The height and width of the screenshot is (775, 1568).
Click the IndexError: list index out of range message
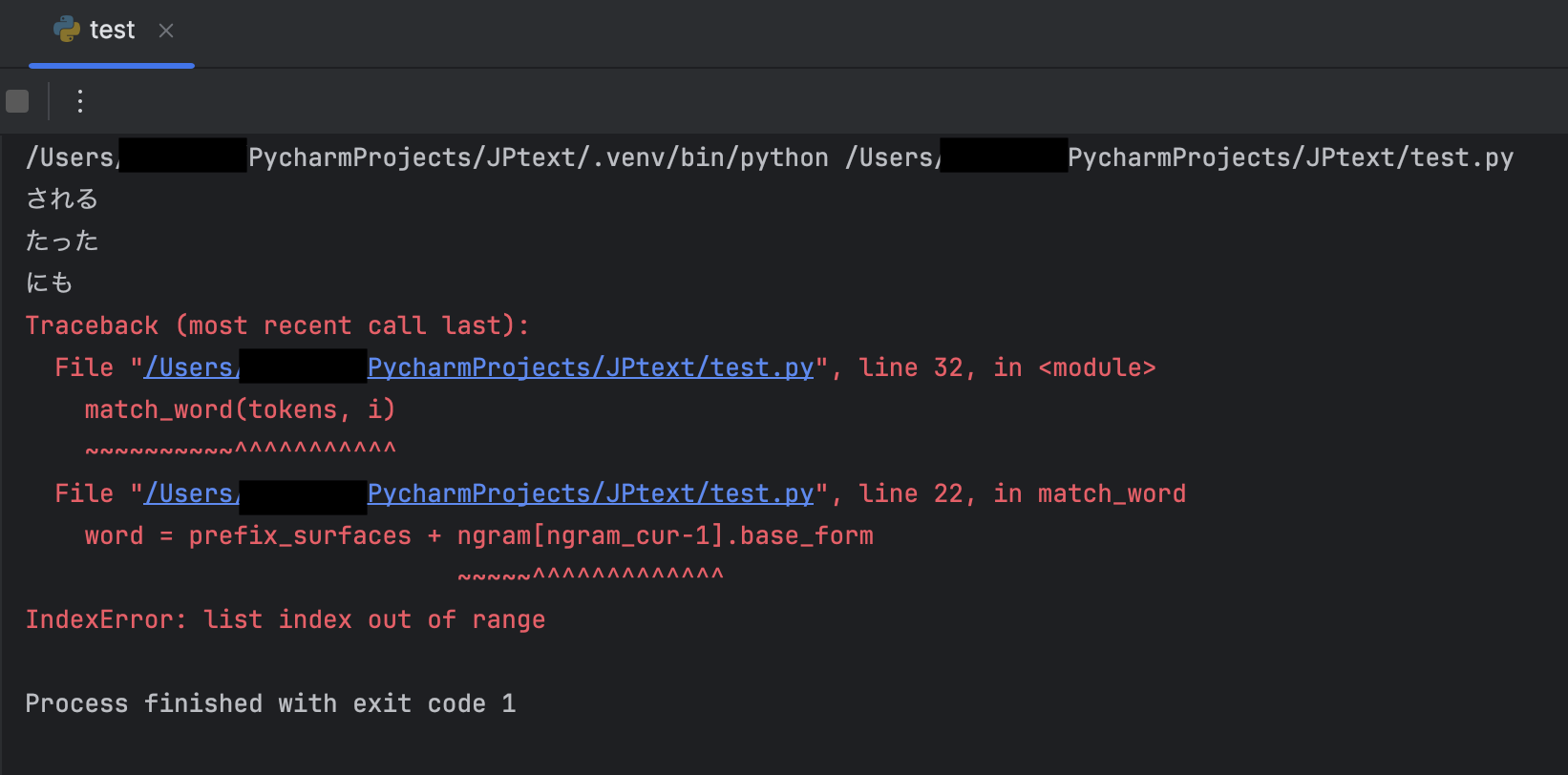285,619
